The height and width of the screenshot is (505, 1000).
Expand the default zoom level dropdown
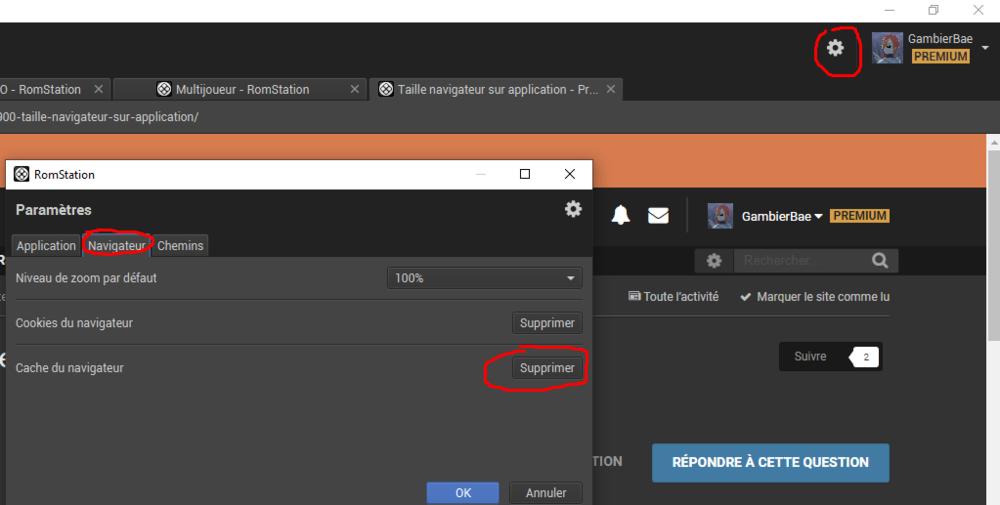pyautogui.click(x=484, y=278)
